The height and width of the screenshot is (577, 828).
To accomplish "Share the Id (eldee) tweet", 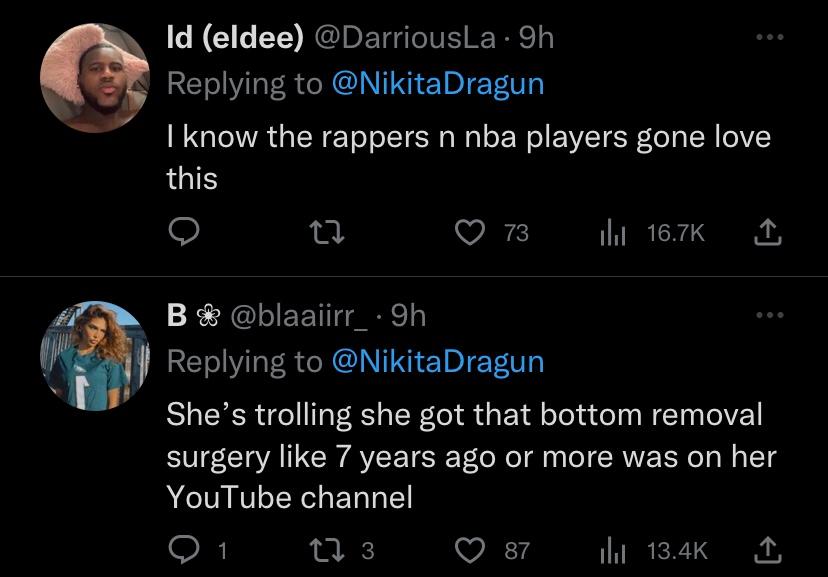I will click(x=764, y=233).
